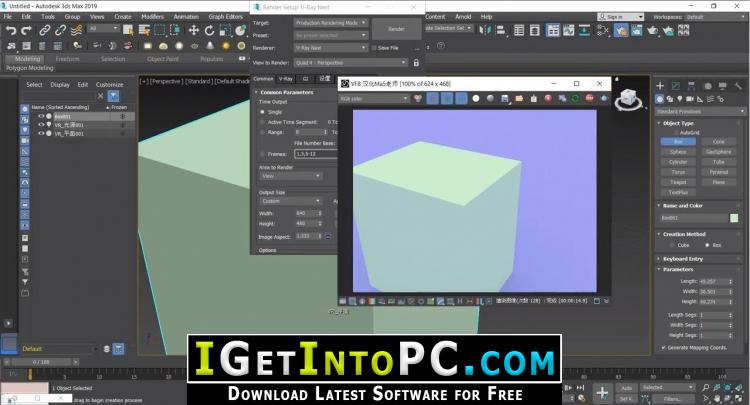Screen dimensions: 750x405
Task: Select the Single time output radio button
Action: click(x=262, y=112)
